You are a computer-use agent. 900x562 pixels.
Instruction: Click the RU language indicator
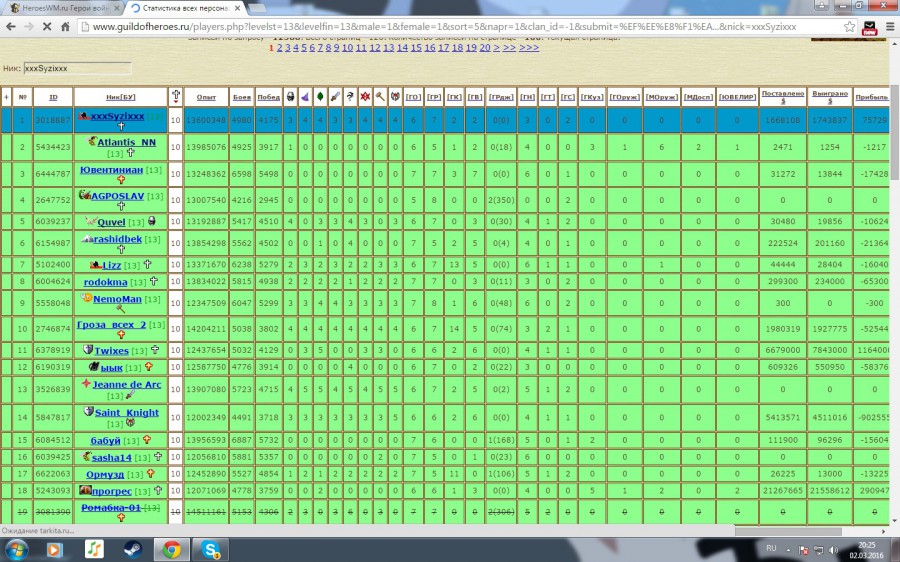click(771, 549)
